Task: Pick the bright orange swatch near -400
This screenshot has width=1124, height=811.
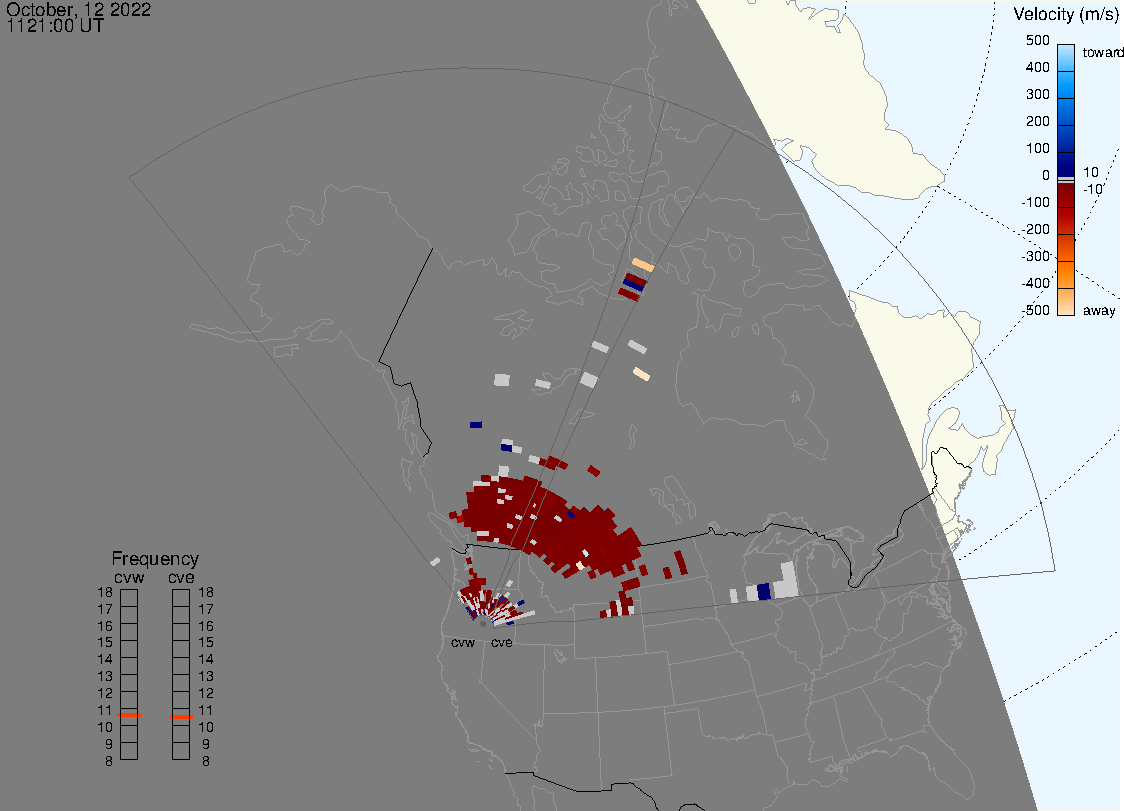Action: 1066,275
